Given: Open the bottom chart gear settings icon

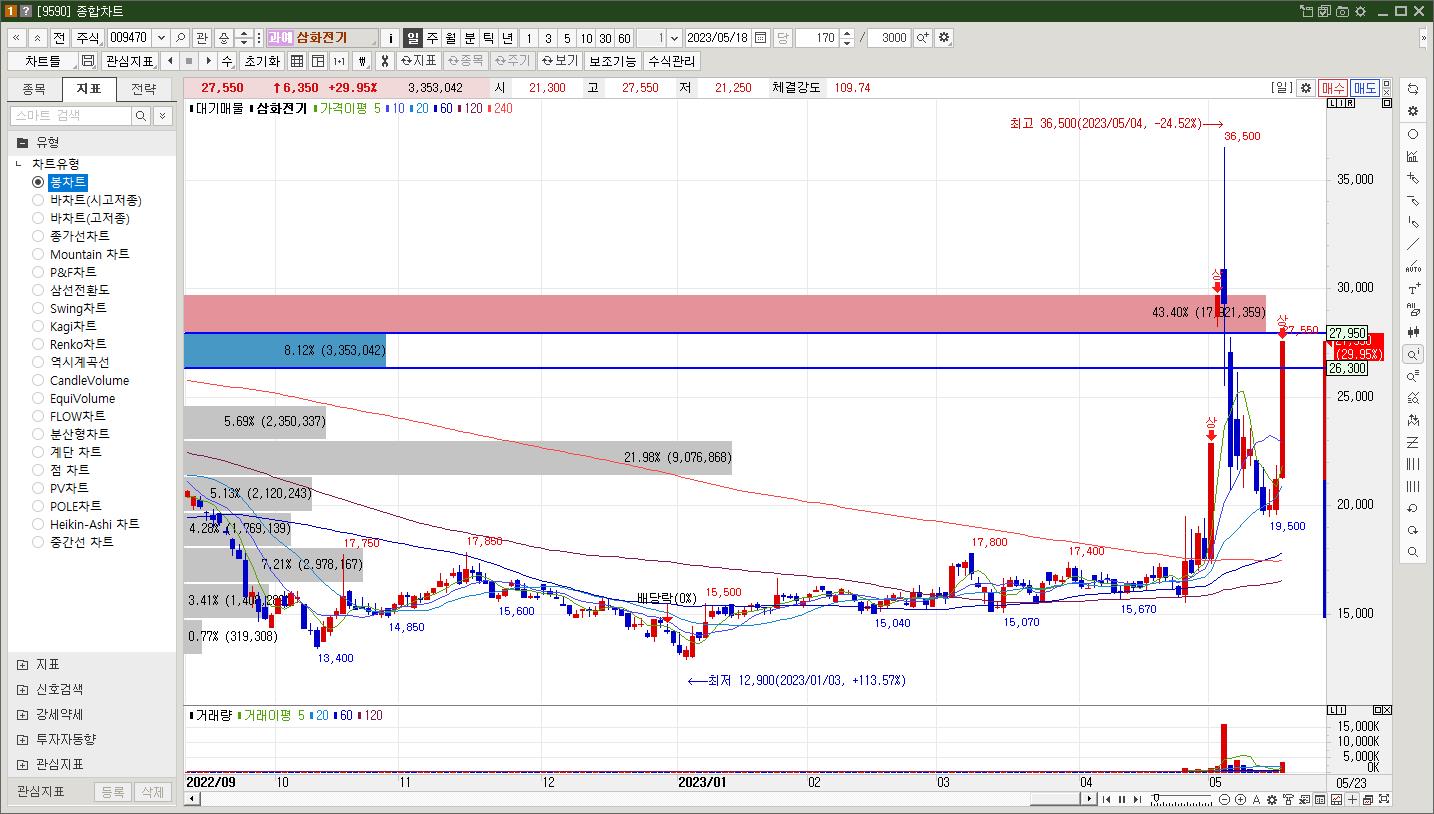Looking at the screenshot, I should click(1272, 799).
